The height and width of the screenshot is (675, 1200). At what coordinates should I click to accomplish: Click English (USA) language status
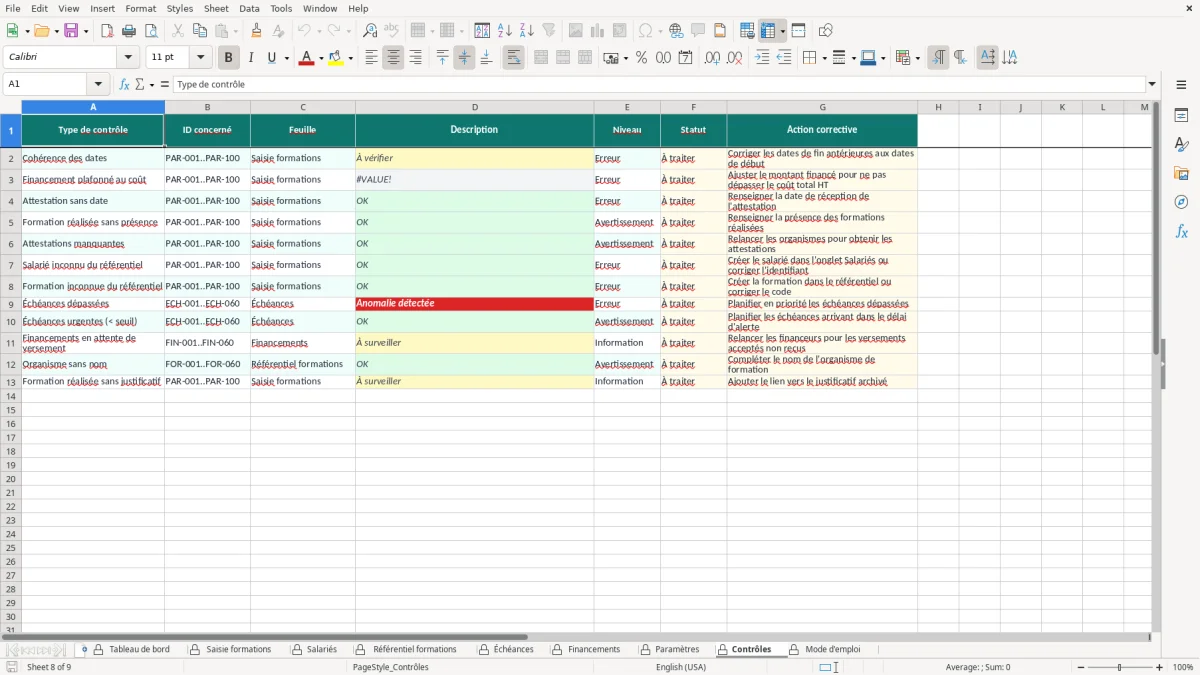[x=681, y=667]
